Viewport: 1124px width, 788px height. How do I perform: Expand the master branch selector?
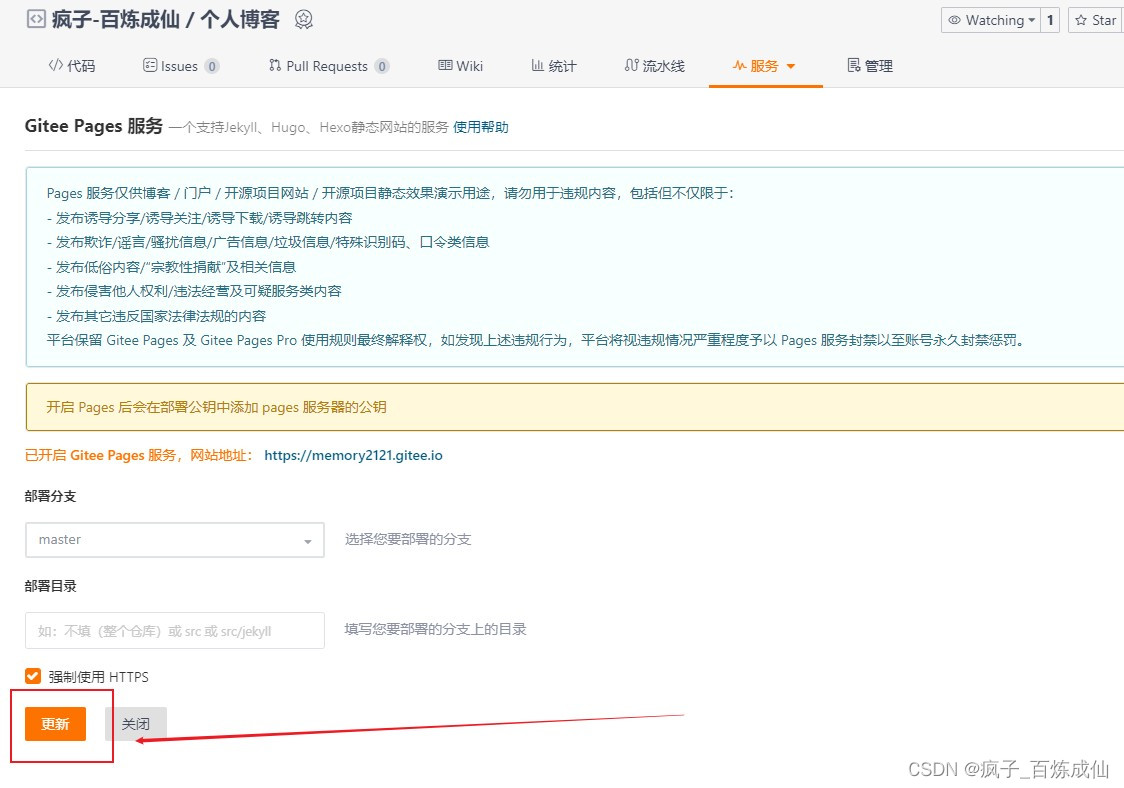point(308,540)
